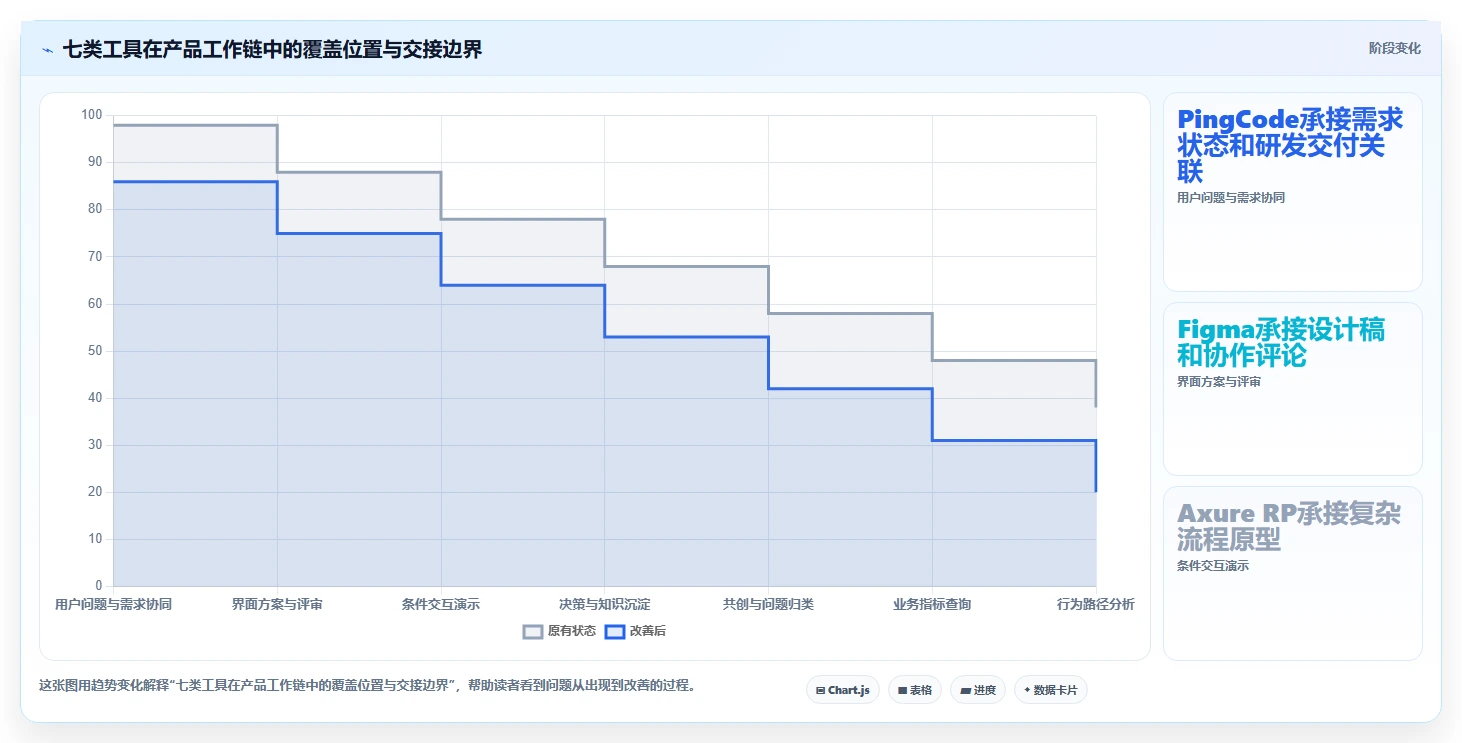Toggle the 改善后 legend entry
Image resolution: width=1462 pixels, height=743 pixels.
click(x=636, y=631)
